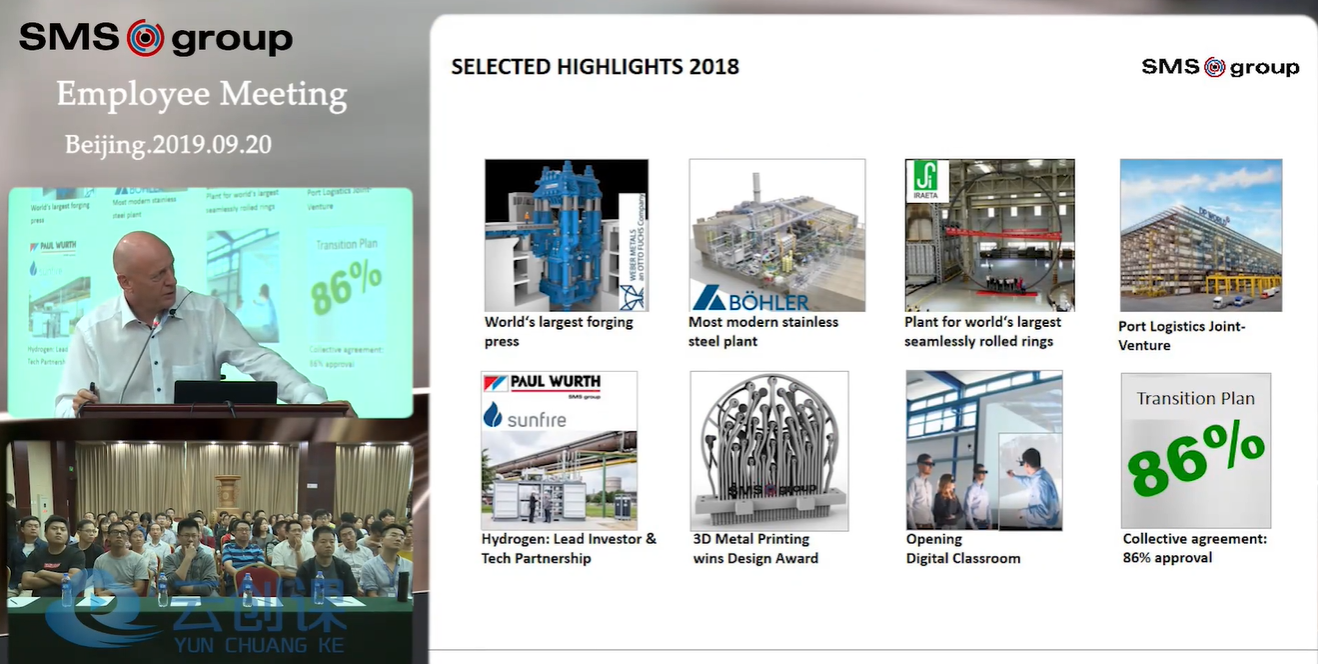The height and width of the screenshot is (664, 1318).
Task: Click the vertical Weber Metals label
Action: [632, 252]
